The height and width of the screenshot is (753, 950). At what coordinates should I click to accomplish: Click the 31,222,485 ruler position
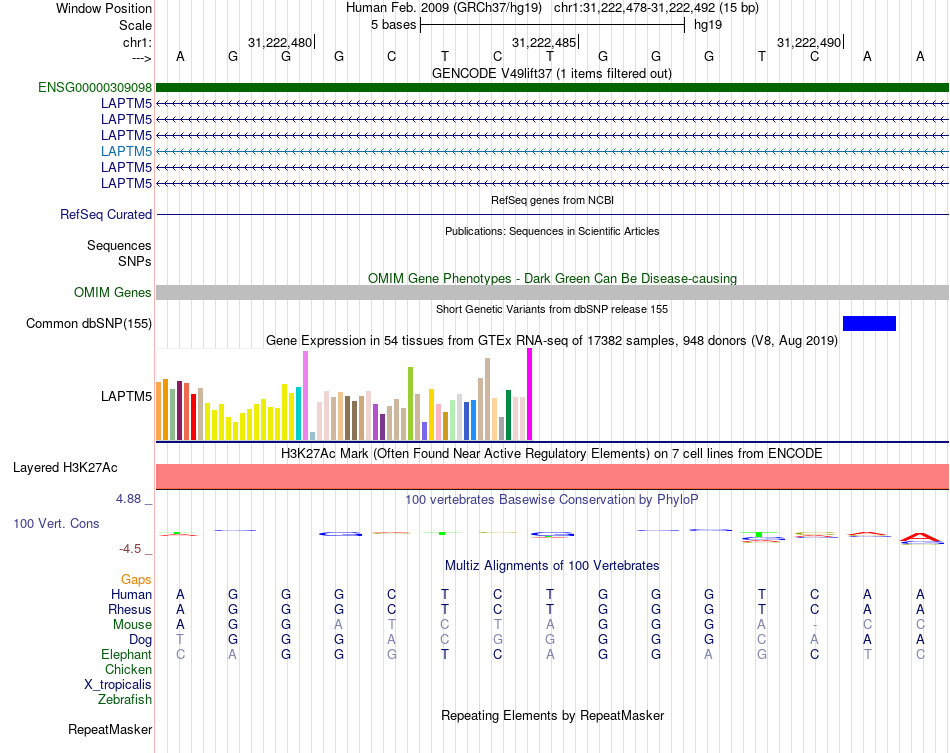544,42
